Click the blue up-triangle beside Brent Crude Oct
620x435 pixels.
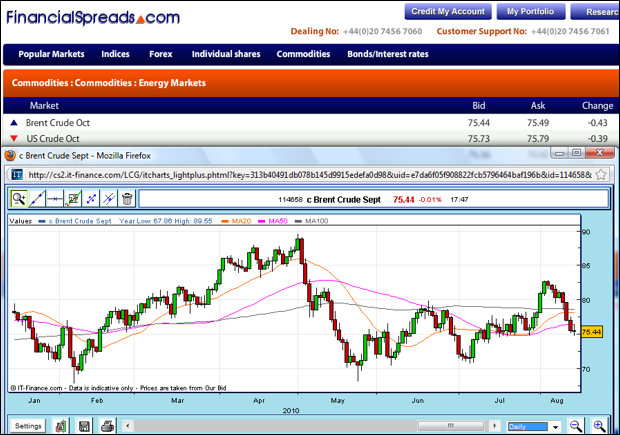pyautogui.click(x=14, y=123)
